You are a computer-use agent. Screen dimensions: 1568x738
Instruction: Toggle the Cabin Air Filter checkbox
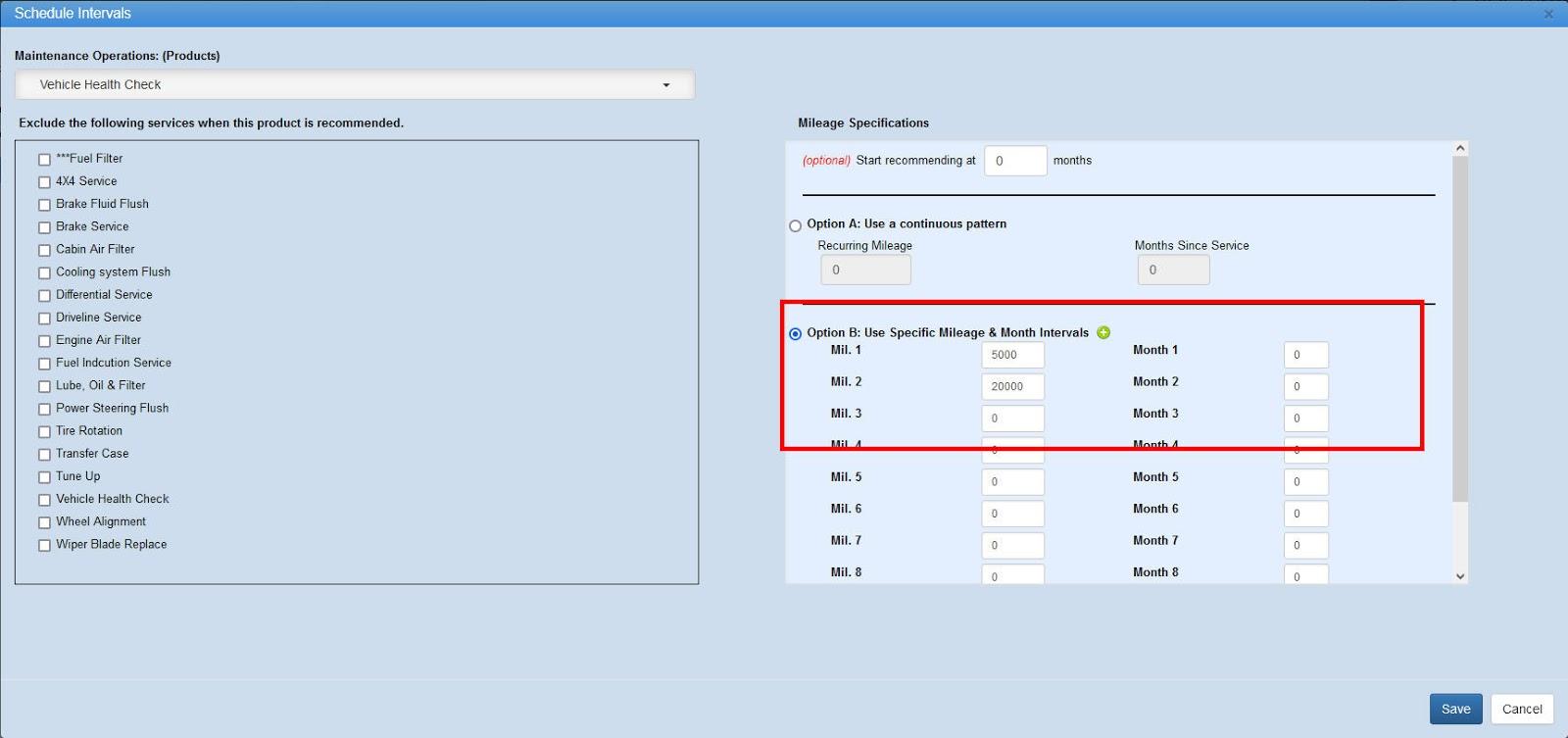point(44,251)
